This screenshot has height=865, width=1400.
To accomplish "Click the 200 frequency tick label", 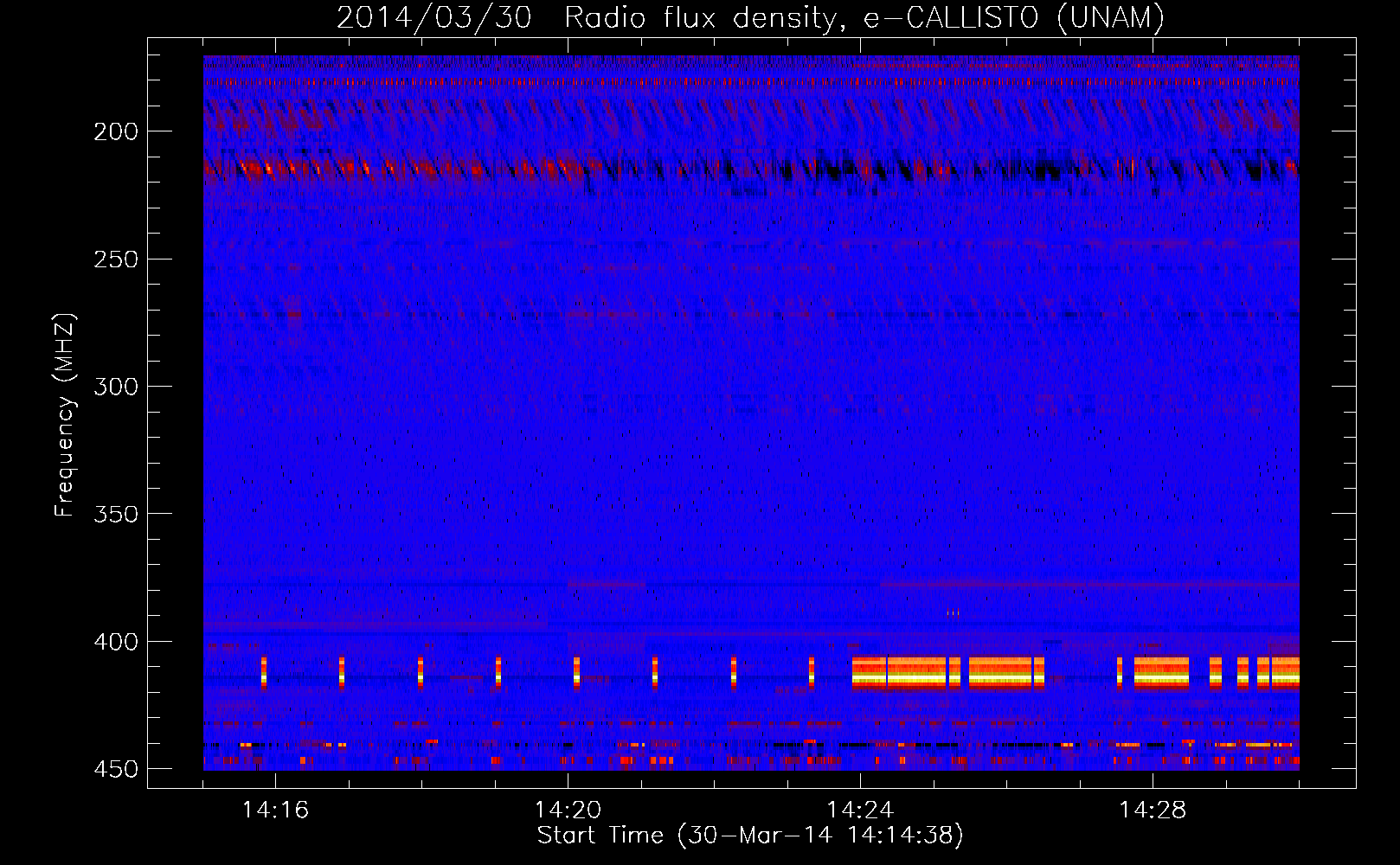I will pos(116,131).
